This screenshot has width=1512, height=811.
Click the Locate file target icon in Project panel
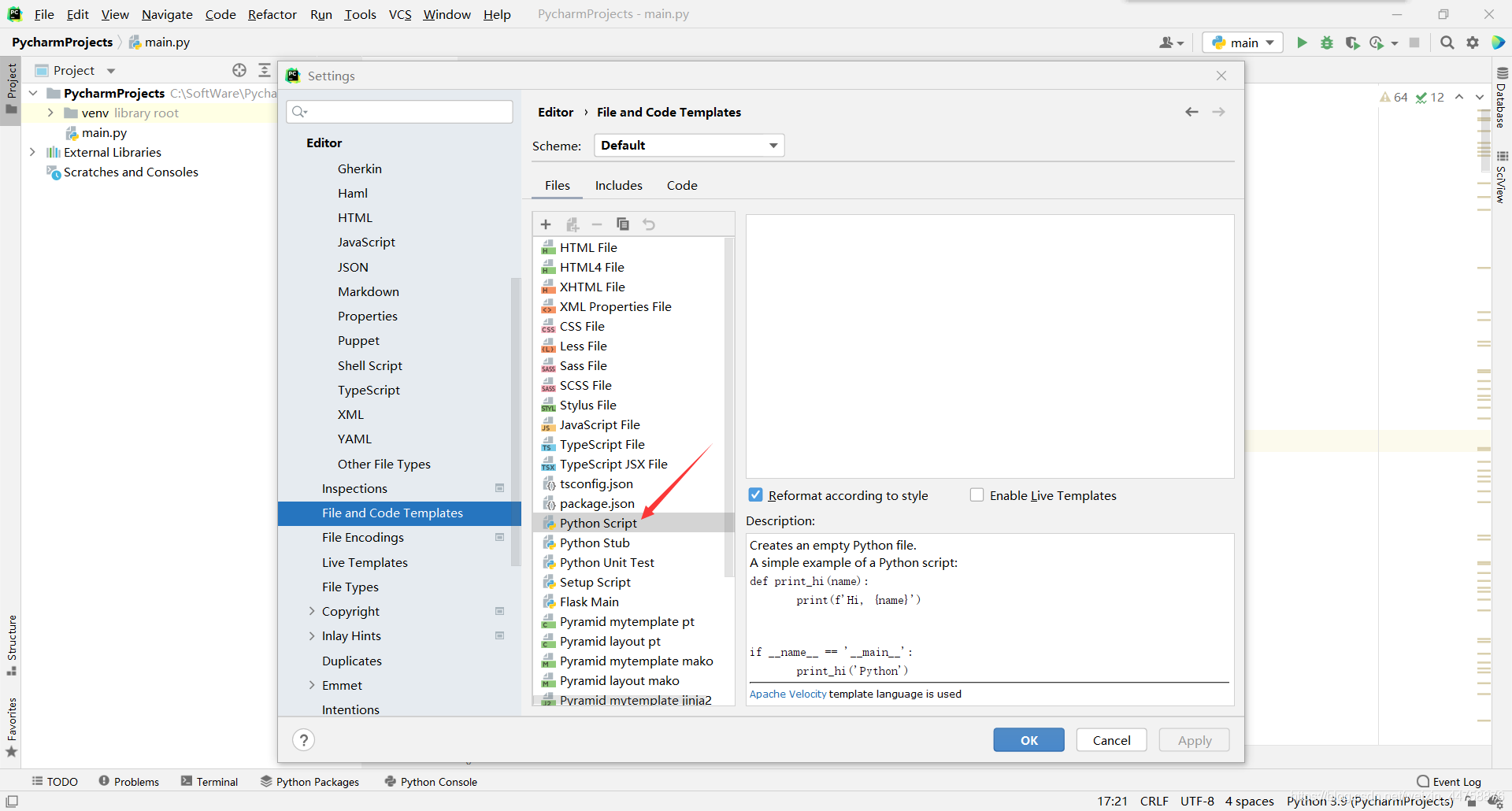[x=239, y=70]
